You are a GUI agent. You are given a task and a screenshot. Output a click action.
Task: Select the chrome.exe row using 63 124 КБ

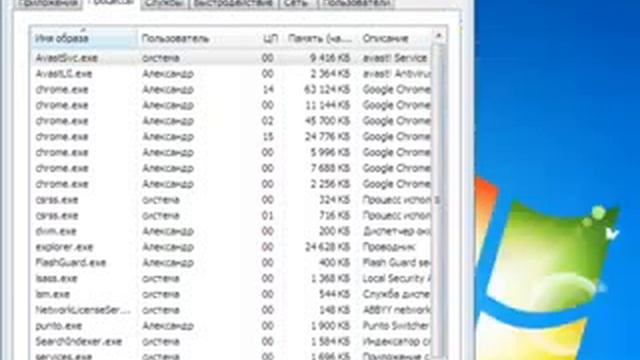click(231, 89)
